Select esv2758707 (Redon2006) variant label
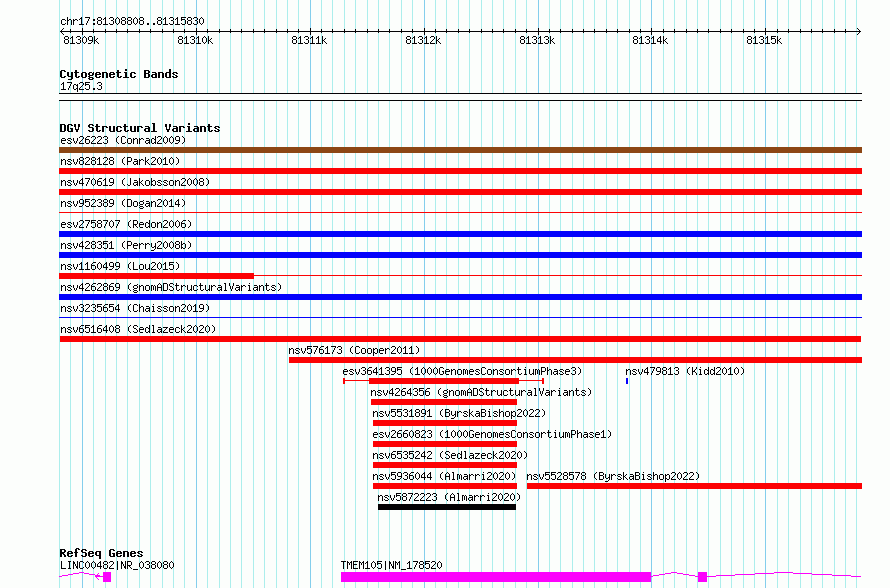890x588 pixels. click(126, 224)
